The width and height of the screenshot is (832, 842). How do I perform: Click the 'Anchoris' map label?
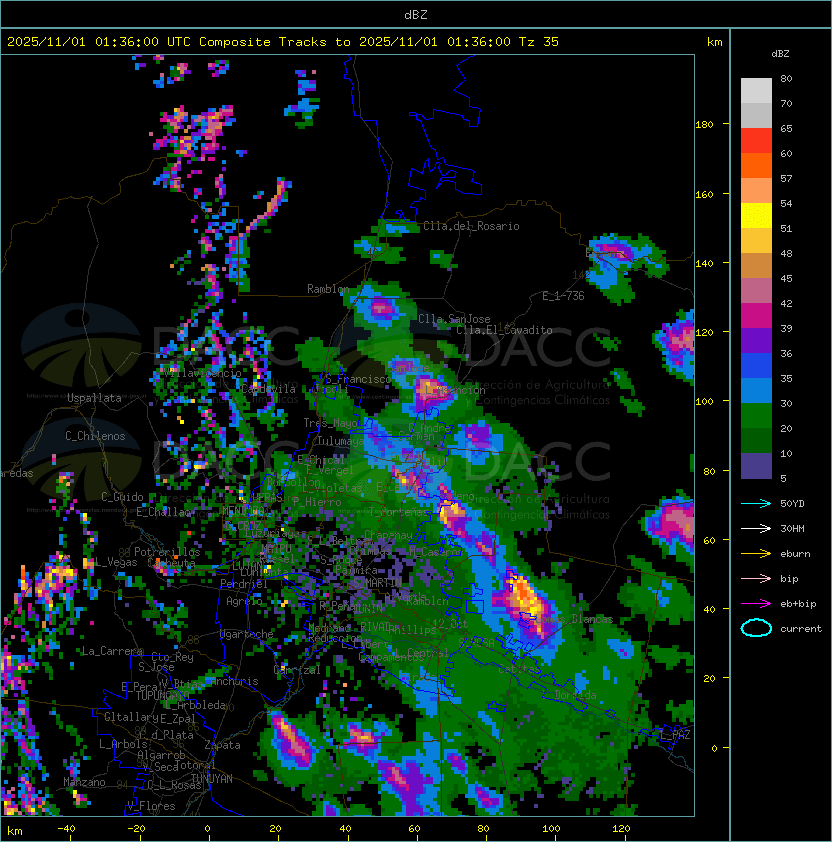click(234, 681)
